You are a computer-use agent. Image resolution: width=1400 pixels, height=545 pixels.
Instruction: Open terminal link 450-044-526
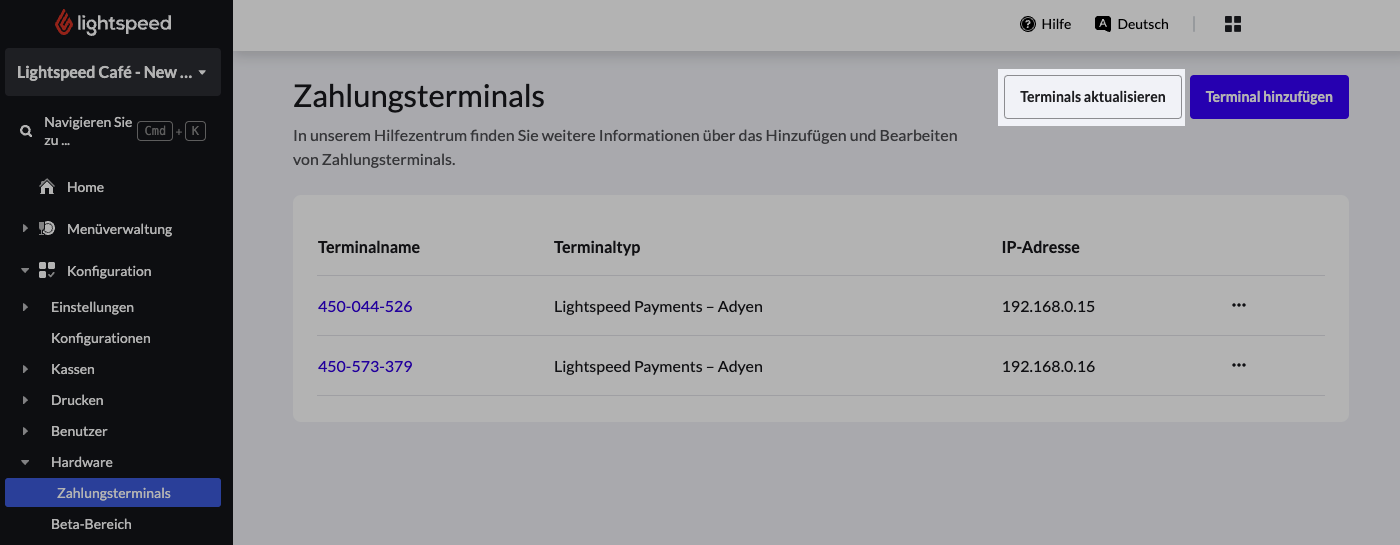pyautogui.click(x=365, y=306)
